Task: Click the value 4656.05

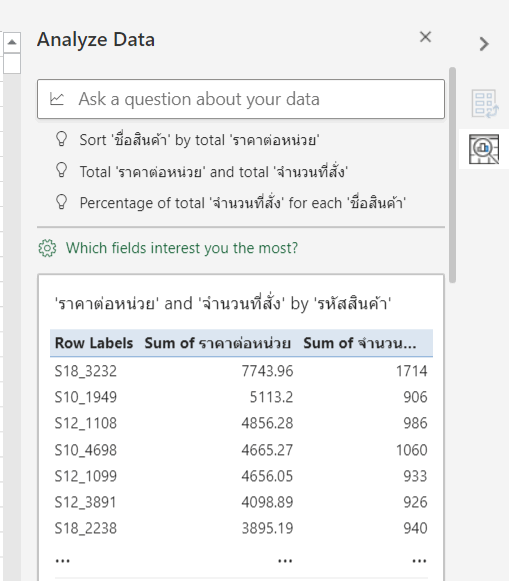Action: click(267, 476)
